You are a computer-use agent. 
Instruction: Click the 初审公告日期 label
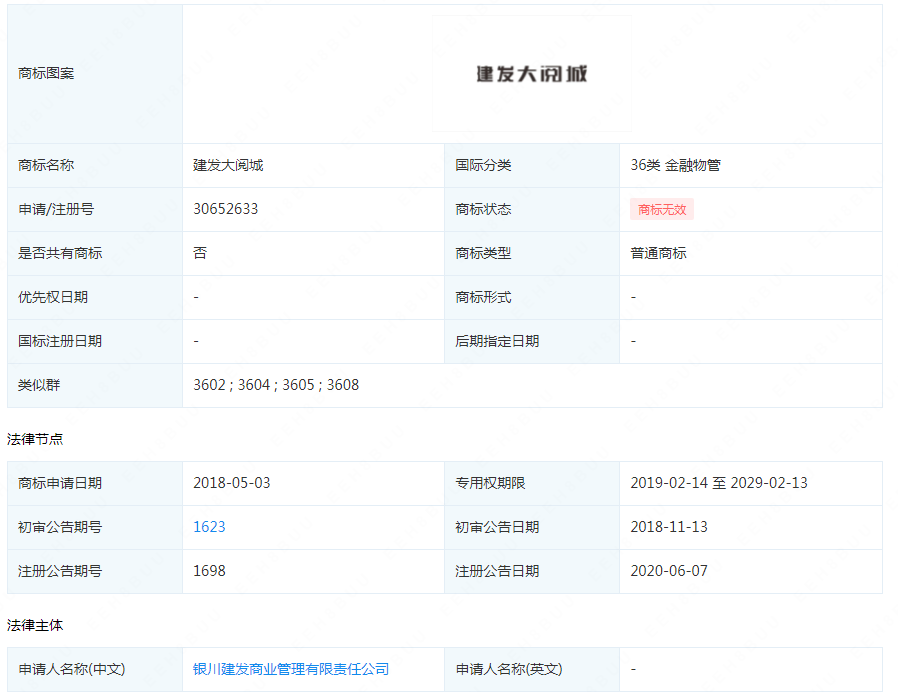497,527
